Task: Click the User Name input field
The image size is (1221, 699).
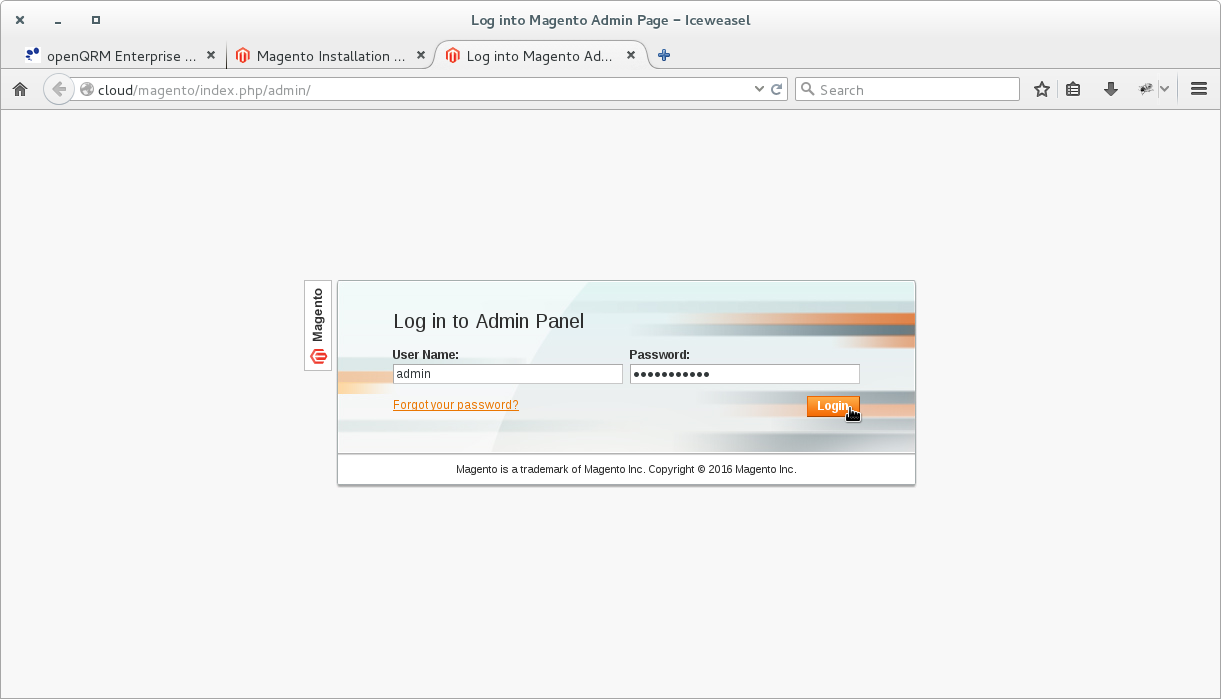Action: click(x=508, y=374)
